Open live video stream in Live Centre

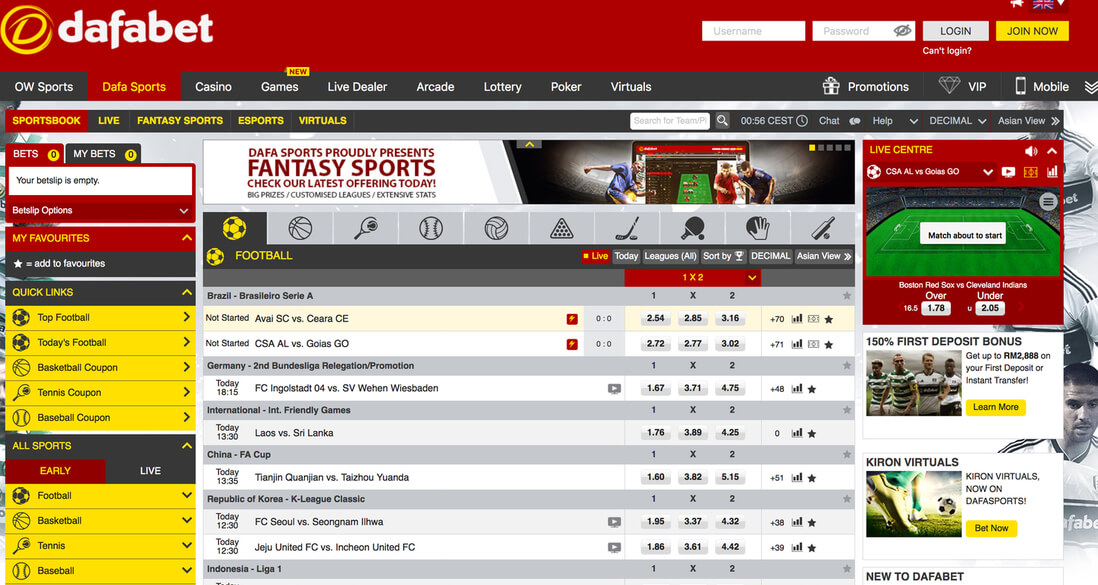(x=1008, y=172)
